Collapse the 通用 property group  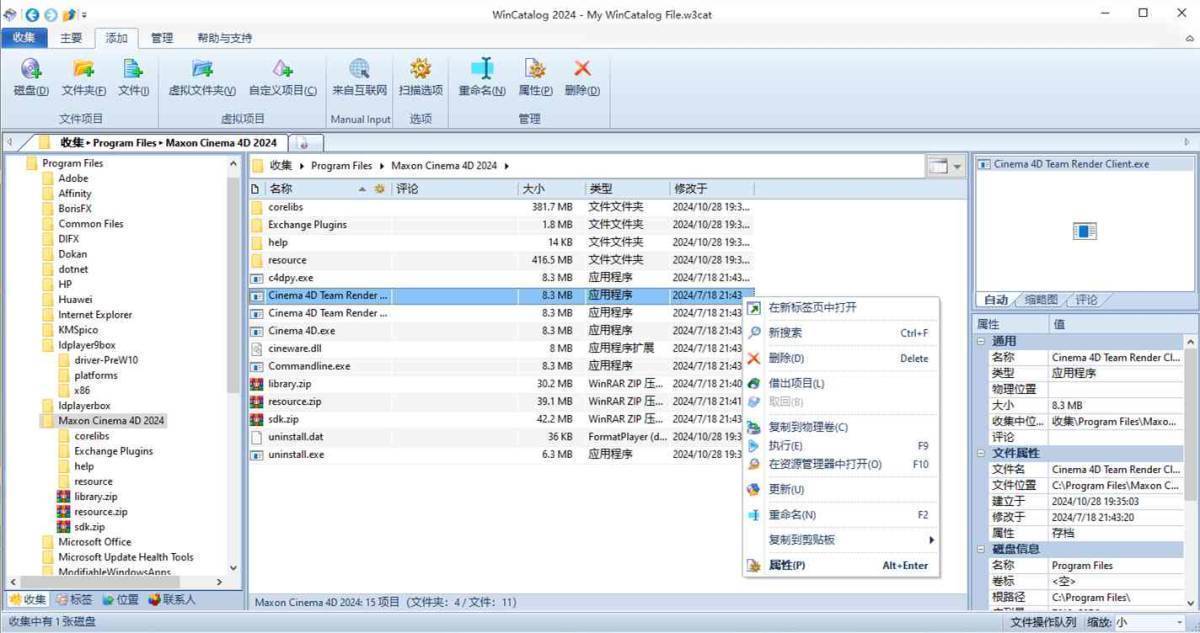click(982, 341)
